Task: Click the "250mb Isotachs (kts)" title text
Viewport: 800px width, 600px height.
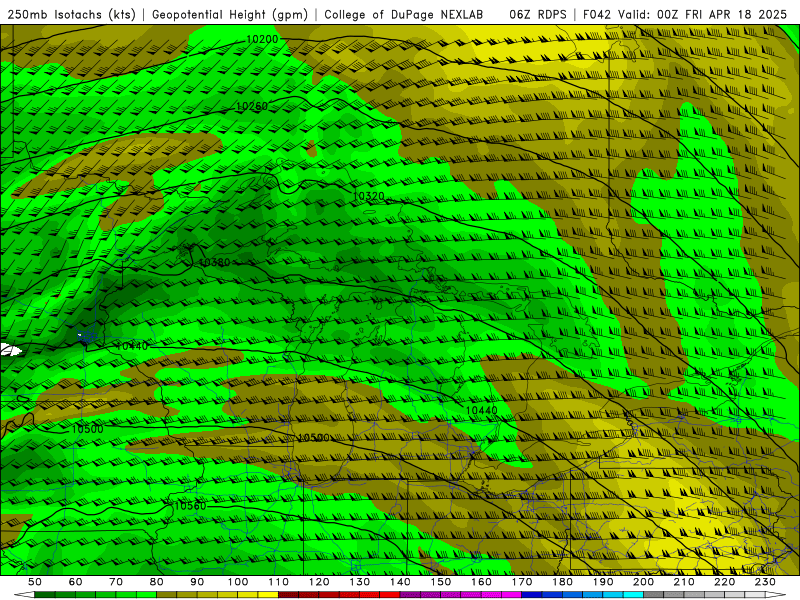Action: [x=71, y=15]
